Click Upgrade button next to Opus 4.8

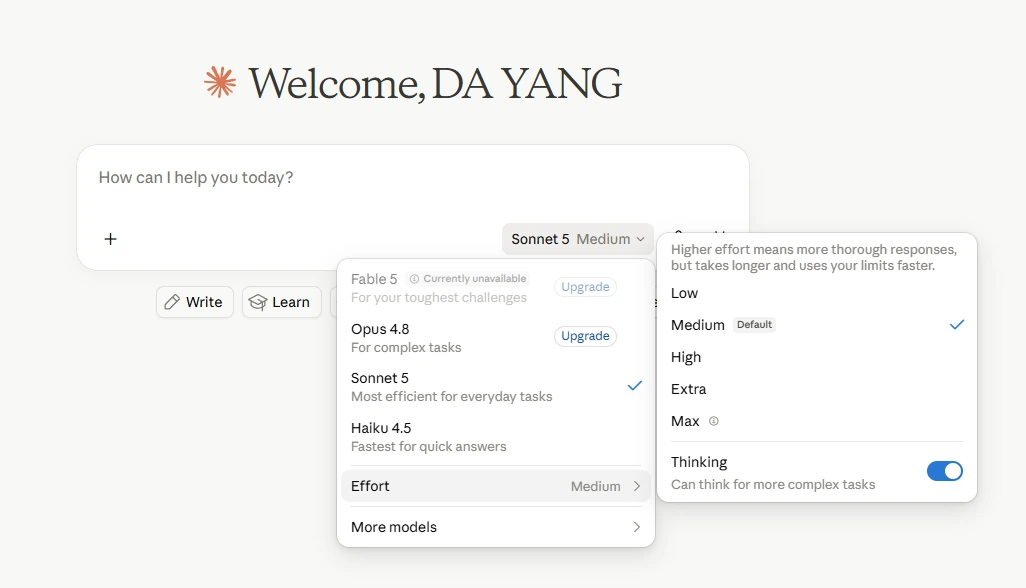click(585, 336)
